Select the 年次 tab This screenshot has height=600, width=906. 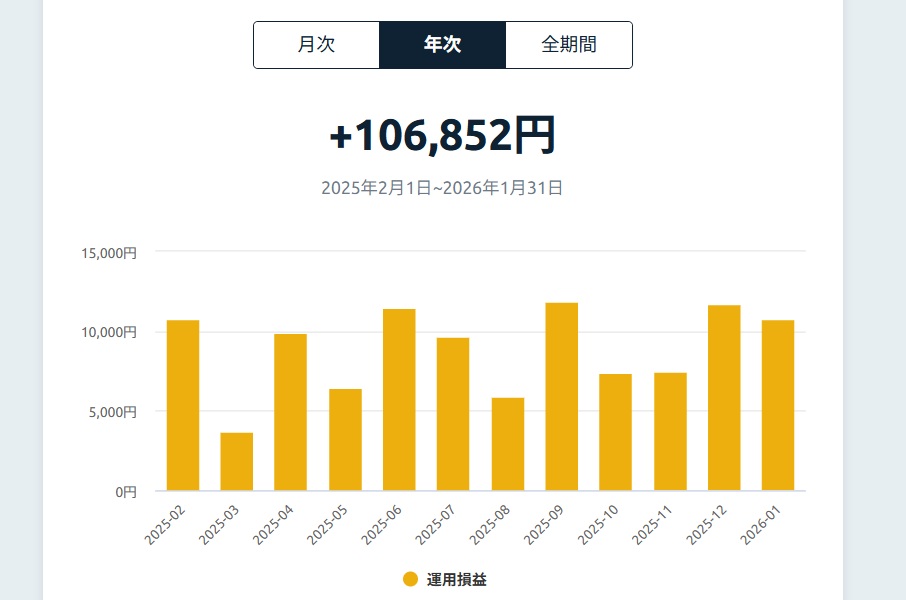[442, 45]
